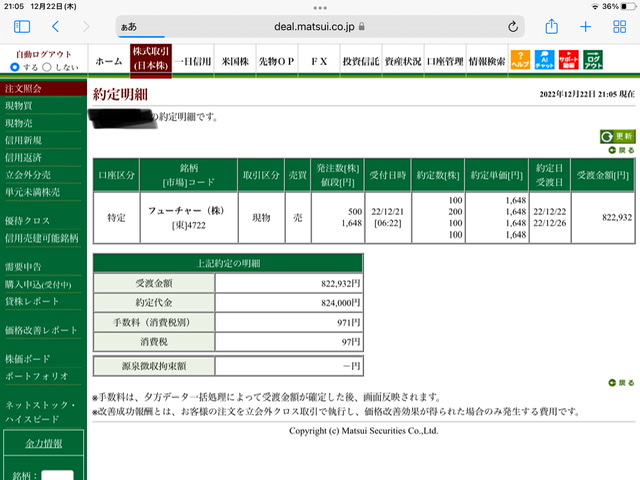Viewport: 640px width, 480px height.
Task: Open 価格改善レポート sidebar link
Action: [x=41, y=330]
